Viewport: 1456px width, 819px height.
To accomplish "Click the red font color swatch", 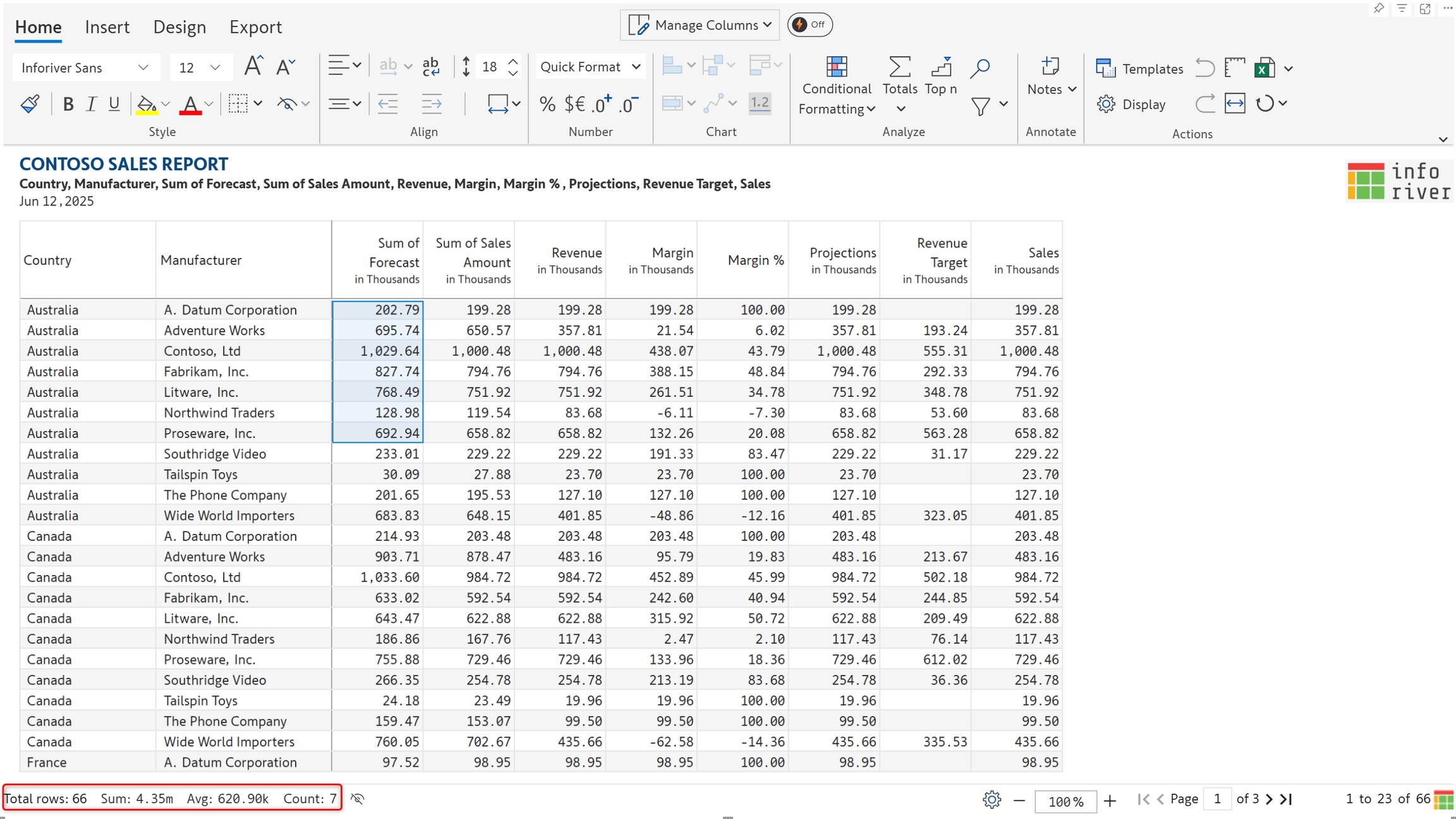I will (x=190, y=105).
